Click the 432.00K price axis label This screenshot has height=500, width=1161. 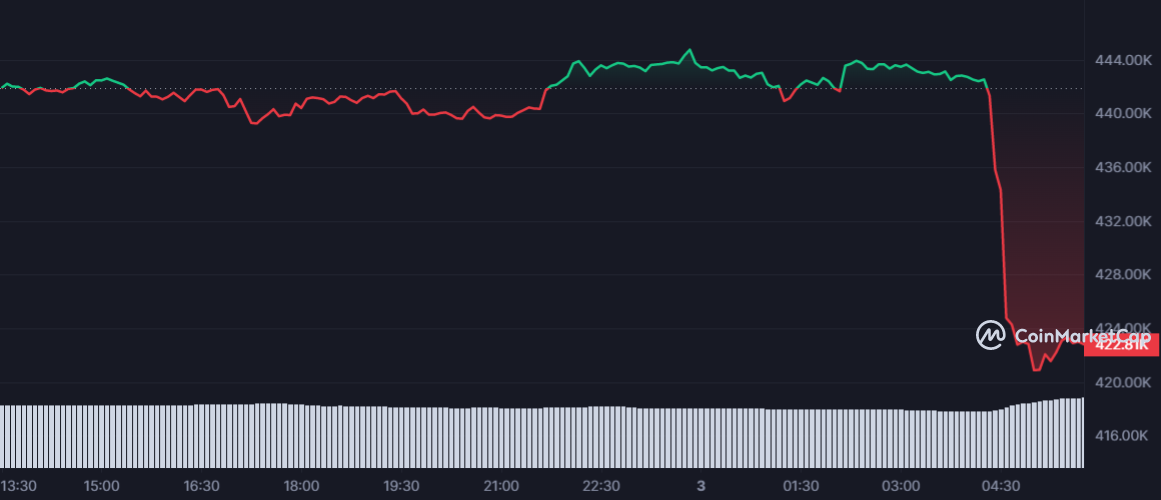(x=1123, y=220)
